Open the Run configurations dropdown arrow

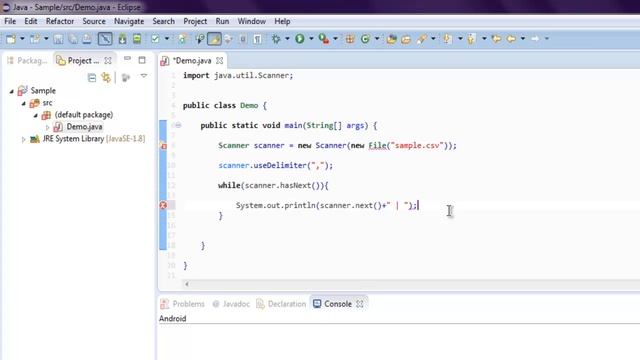point(311,39)
